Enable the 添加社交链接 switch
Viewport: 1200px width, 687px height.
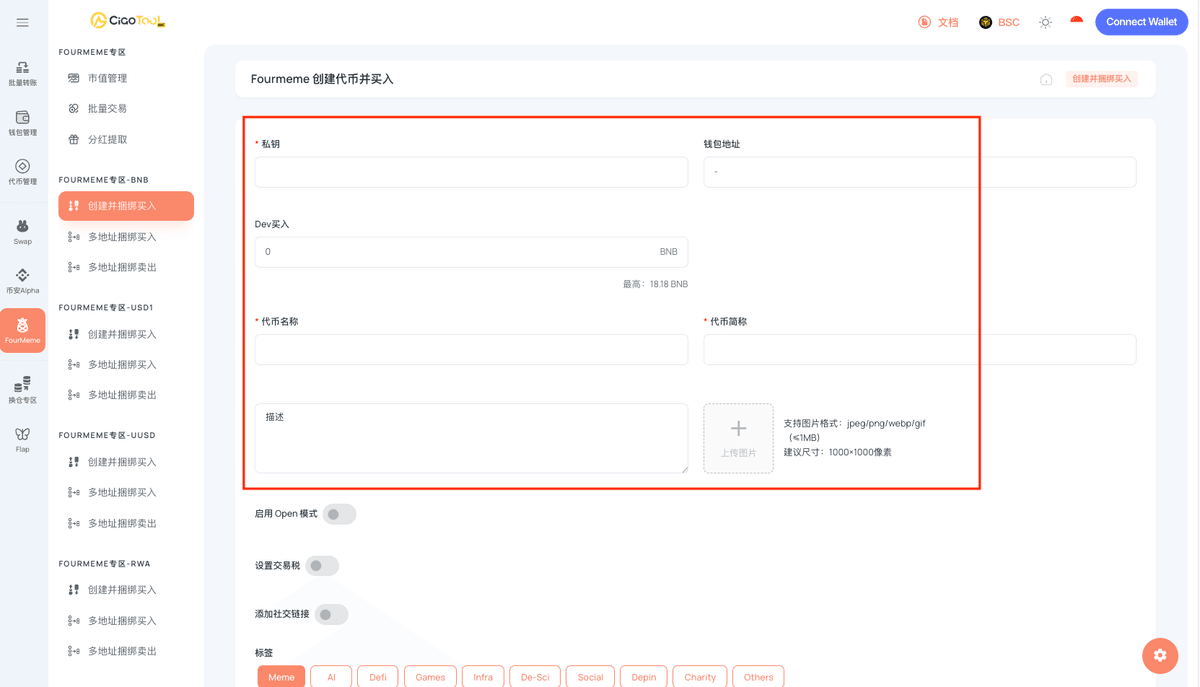[x=331, y=614]
